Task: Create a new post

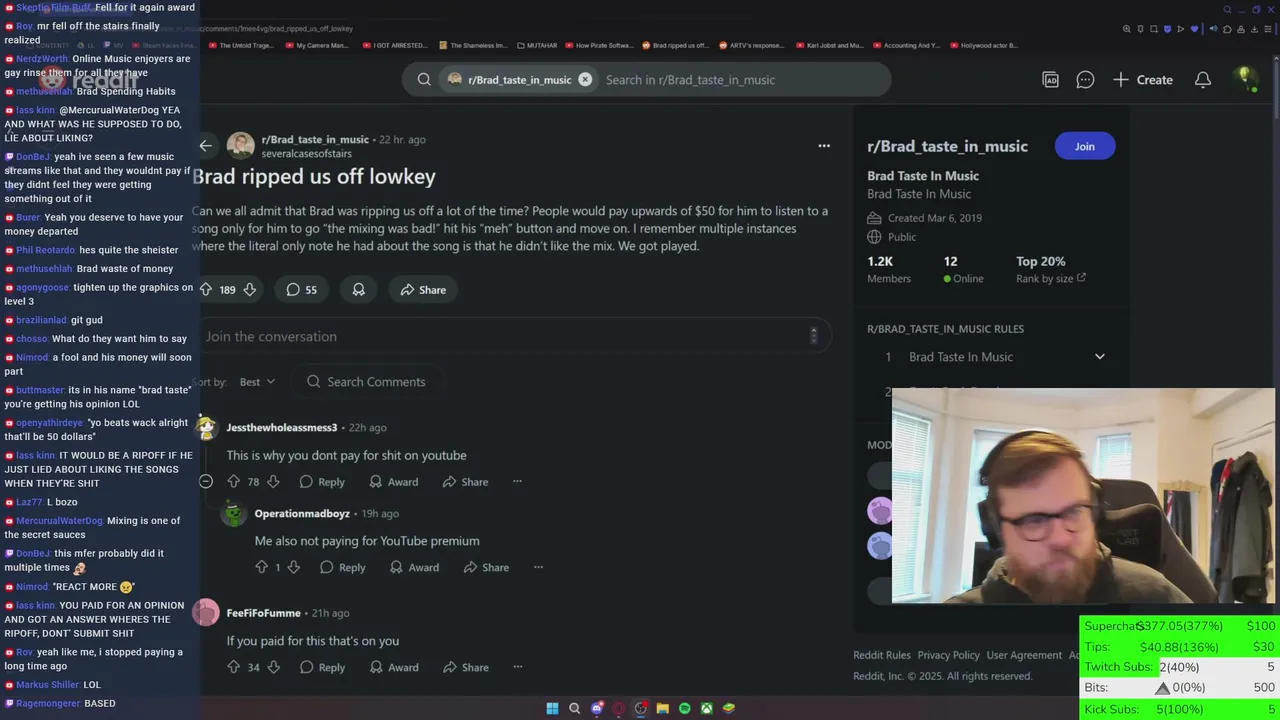Action: click(x=1143, y=80)
